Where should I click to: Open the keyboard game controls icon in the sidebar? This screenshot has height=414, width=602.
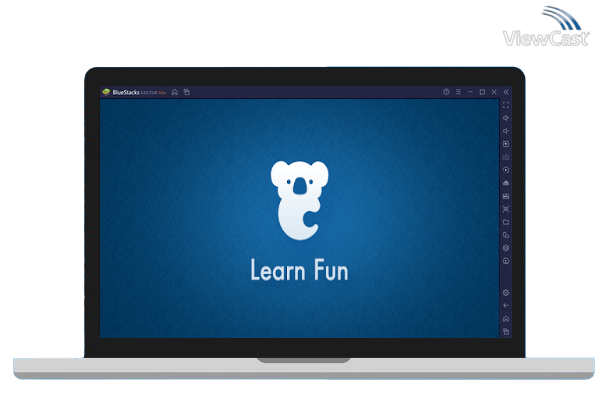coord(506,157)
